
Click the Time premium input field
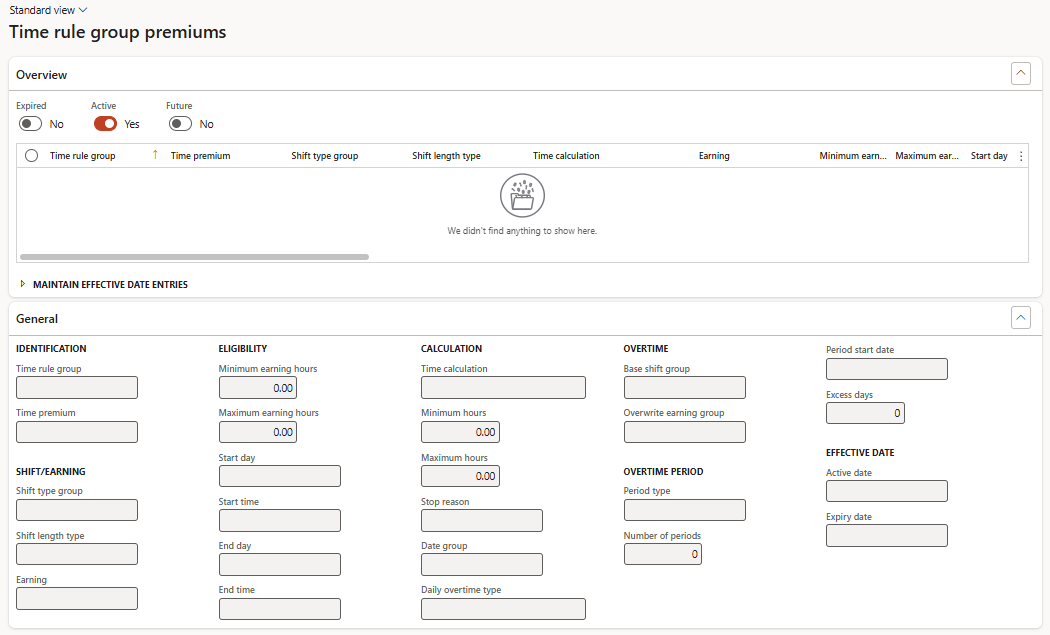77,432
